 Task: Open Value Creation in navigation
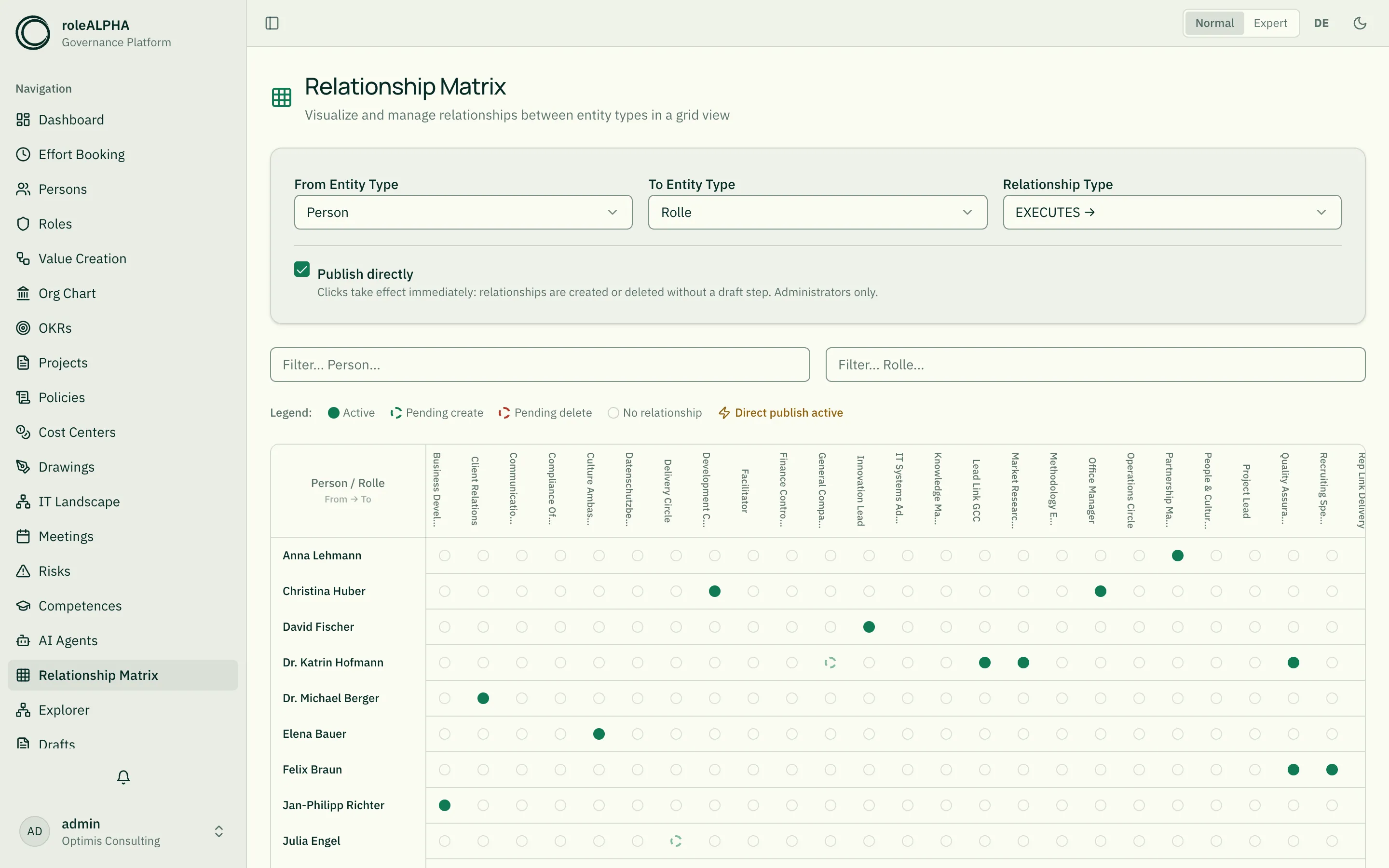pyautogui.click(x=123, y=258)
